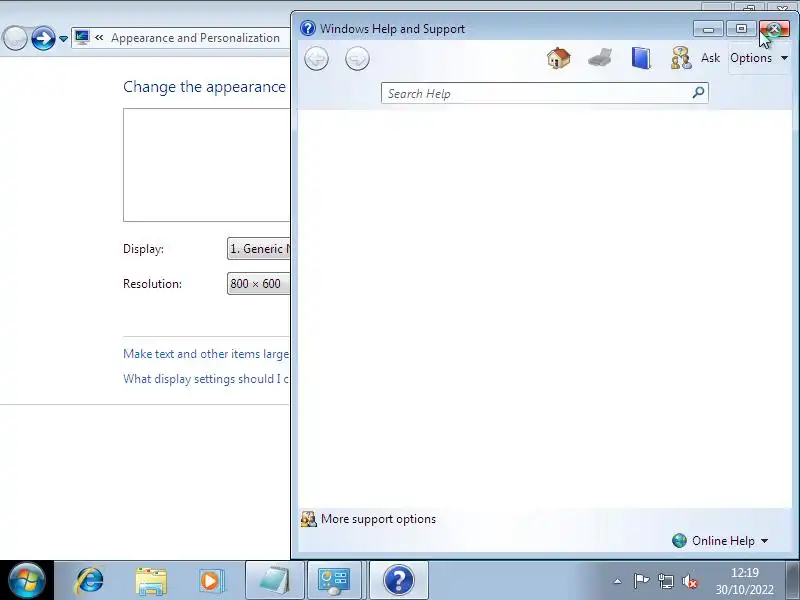Open the Windows Start menu
Image resolution: width=800 pixels, height=600 pixels.
(26, 580)
